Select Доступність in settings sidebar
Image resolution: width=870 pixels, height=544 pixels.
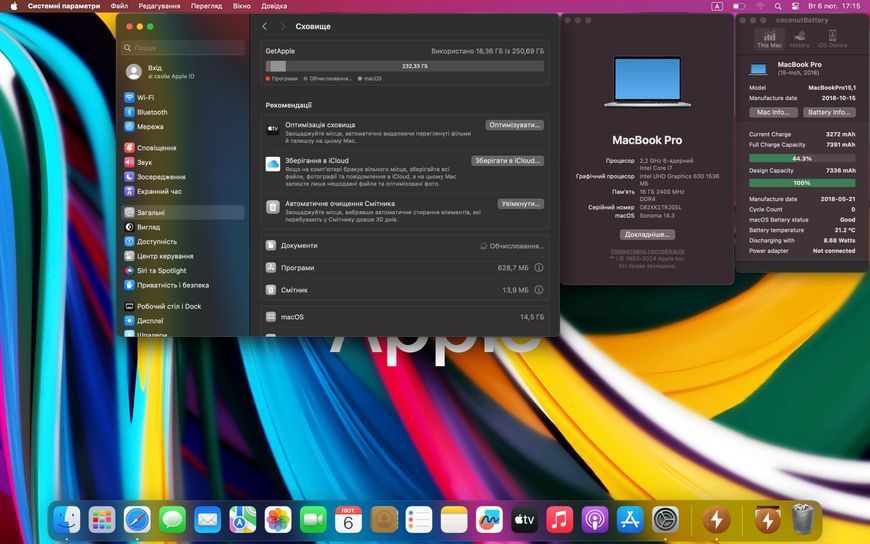pyautogui.click(x=183, y=241)
